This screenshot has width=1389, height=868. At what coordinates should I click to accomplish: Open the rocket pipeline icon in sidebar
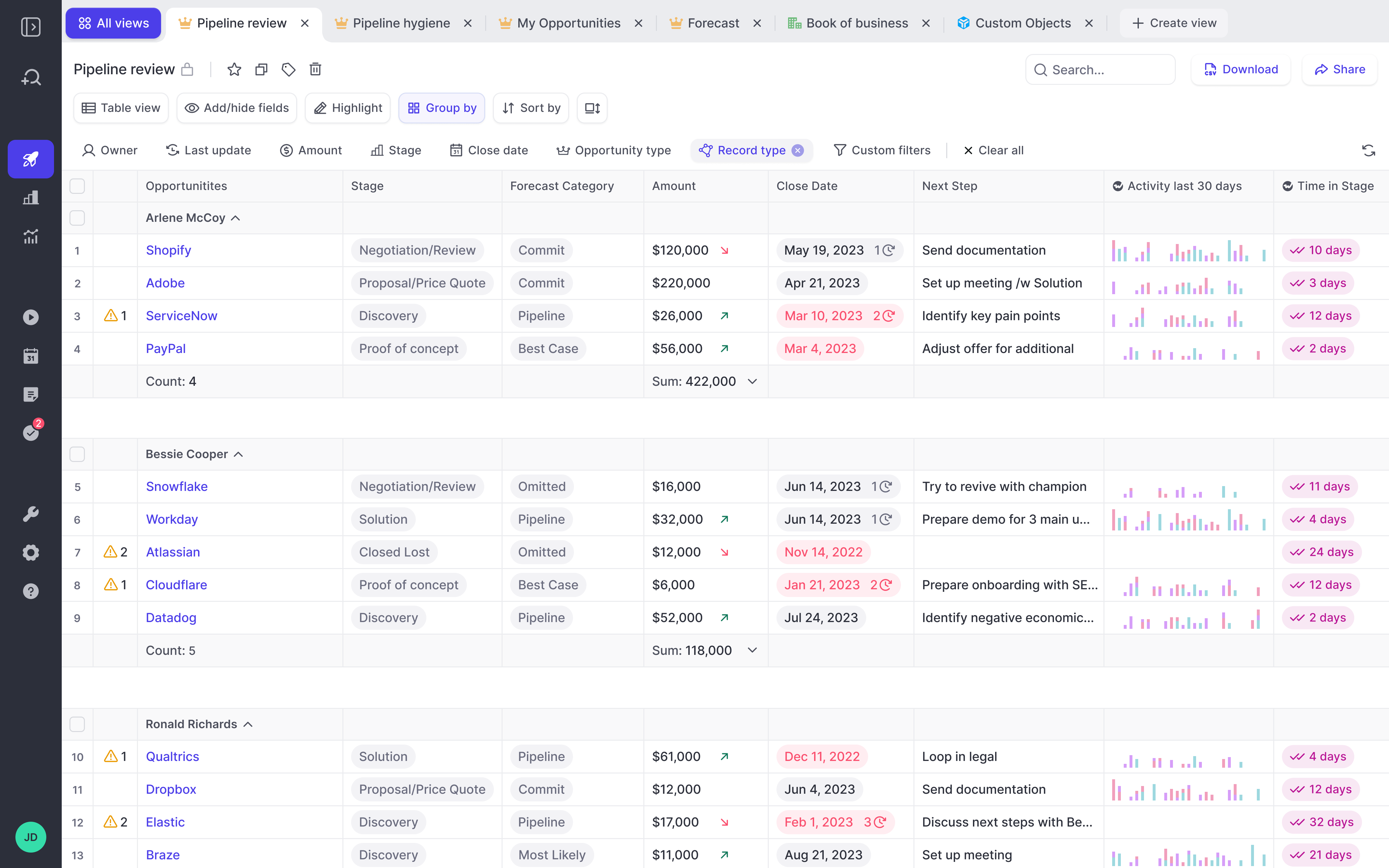coord(31,159)
